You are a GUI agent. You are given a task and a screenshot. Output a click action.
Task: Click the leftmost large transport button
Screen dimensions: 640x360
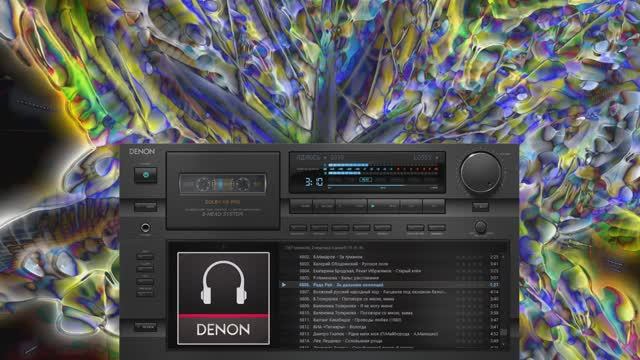[x=301, y=206]
